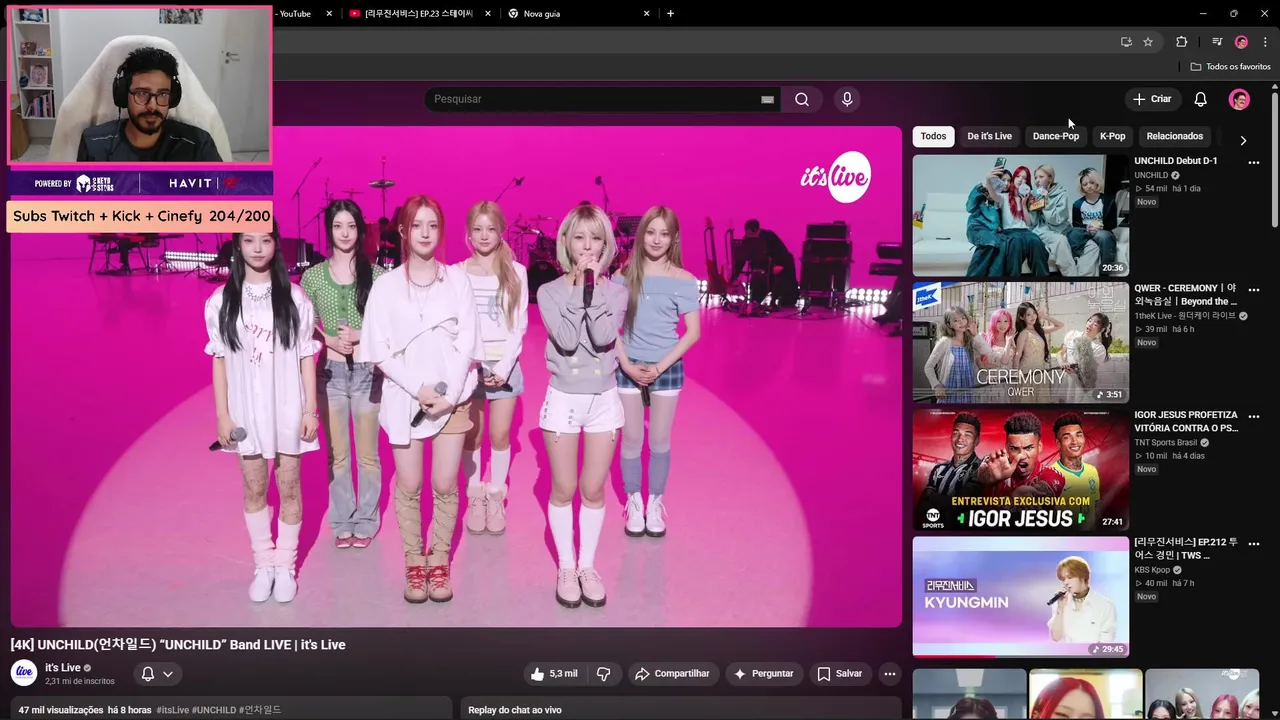Click the UNCHILD channel name
Screen dimensions: 1280x720
[1151, 175]
